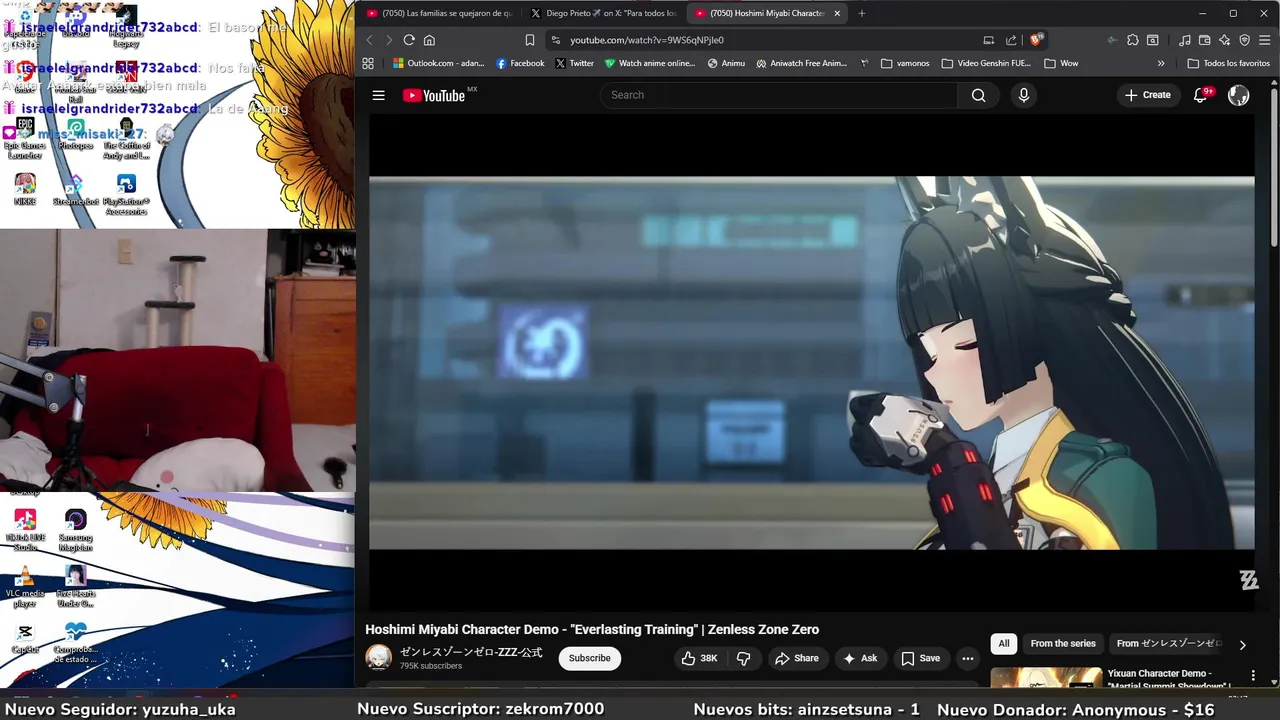Open the Watch anime online bookmark
This screenshot has height=720, width=1280.
[649, 63]
